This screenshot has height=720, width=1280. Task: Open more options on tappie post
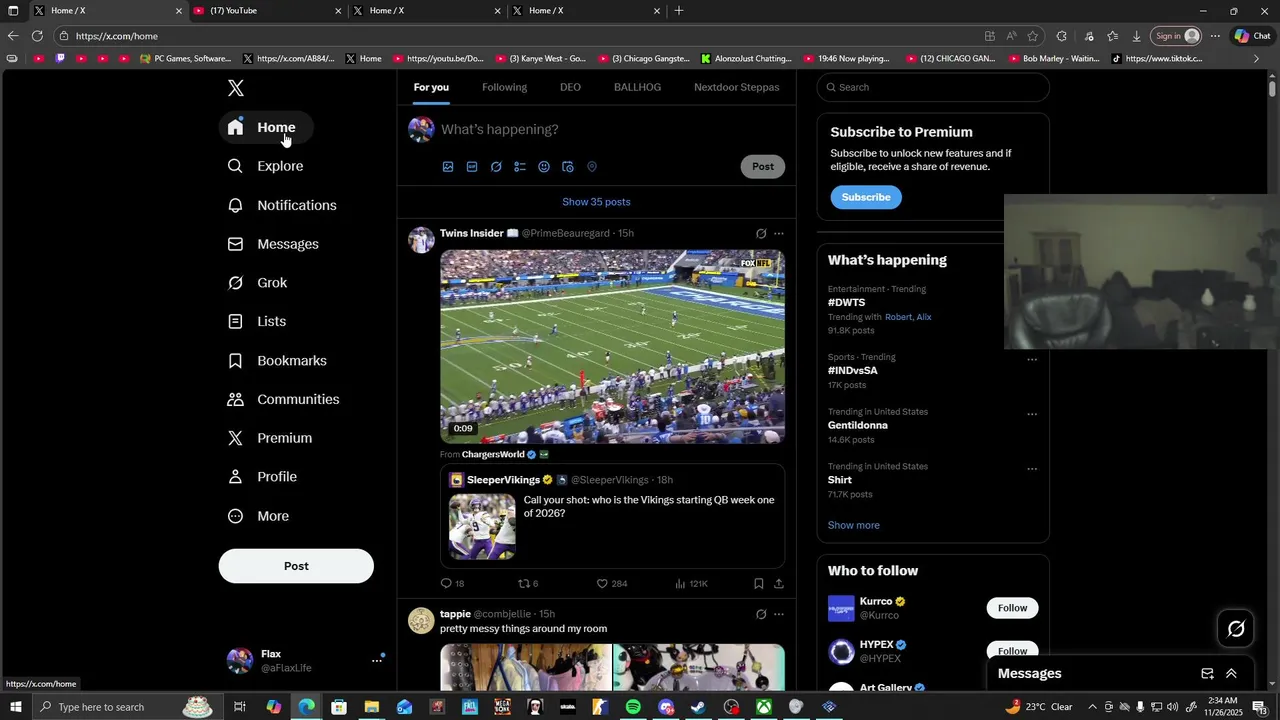point(779,614)
